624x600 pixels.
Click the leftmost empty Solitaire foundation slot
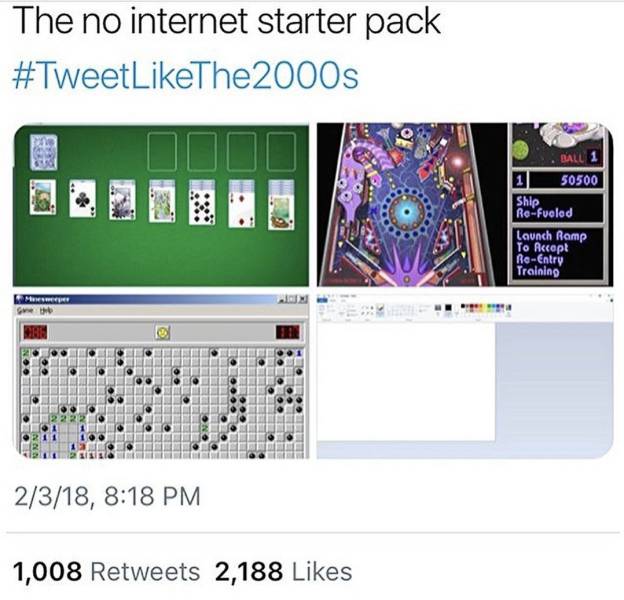[163, 152]
